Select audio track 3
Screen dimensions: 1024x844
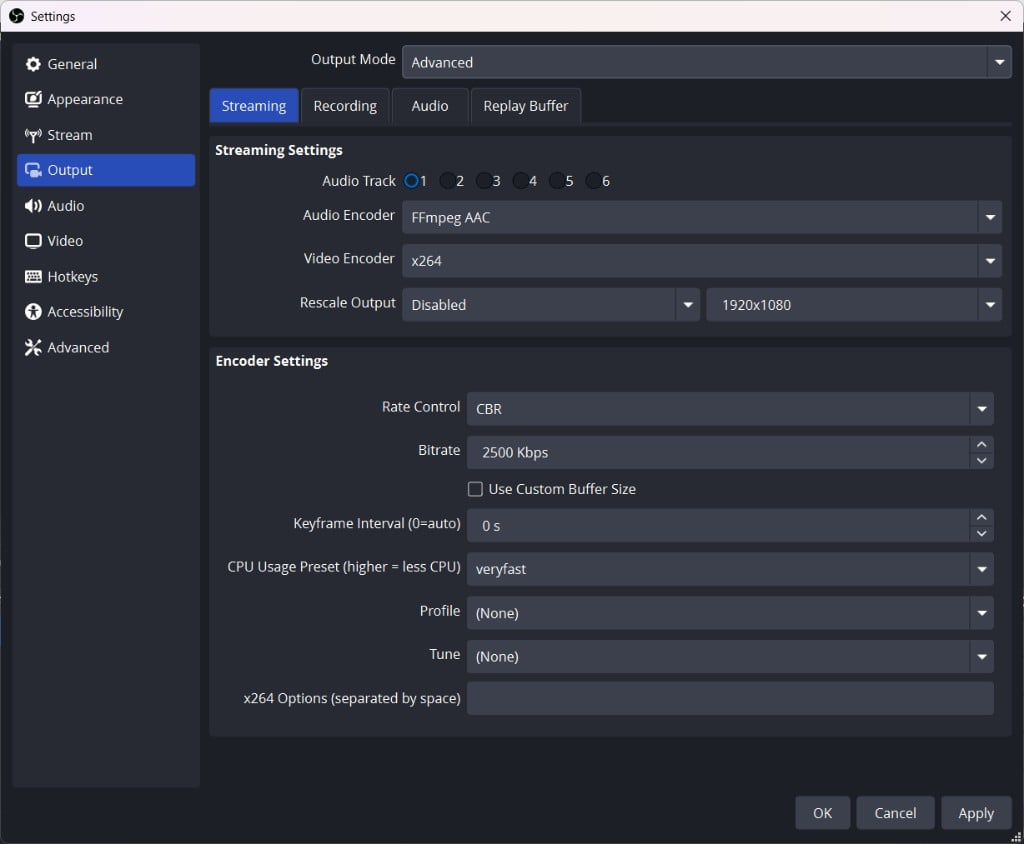coord(484,181)
